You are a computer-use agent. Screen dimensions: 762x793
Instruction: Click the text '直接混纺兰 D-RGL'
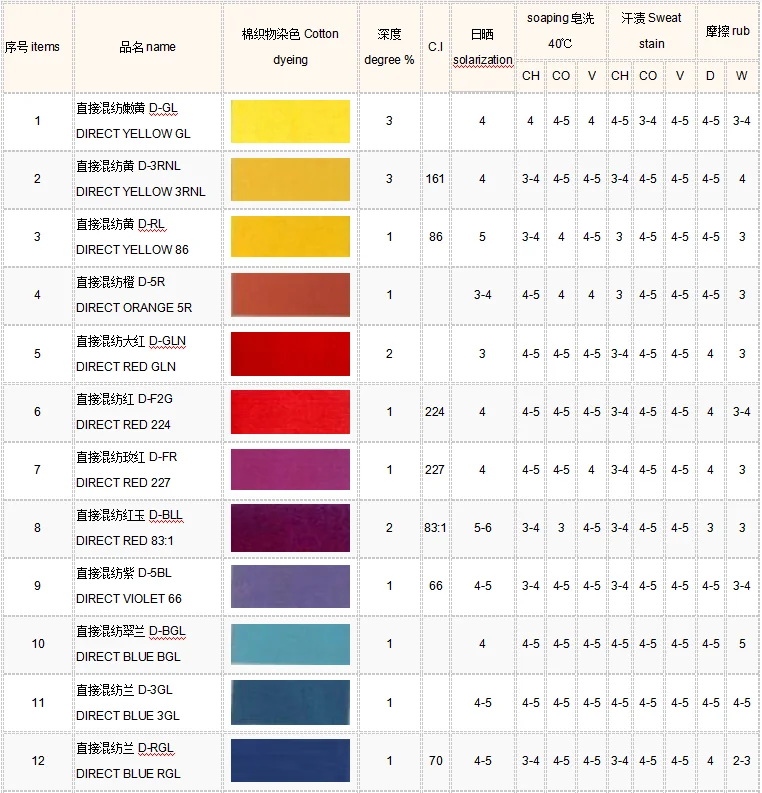[x=125, y=748]
